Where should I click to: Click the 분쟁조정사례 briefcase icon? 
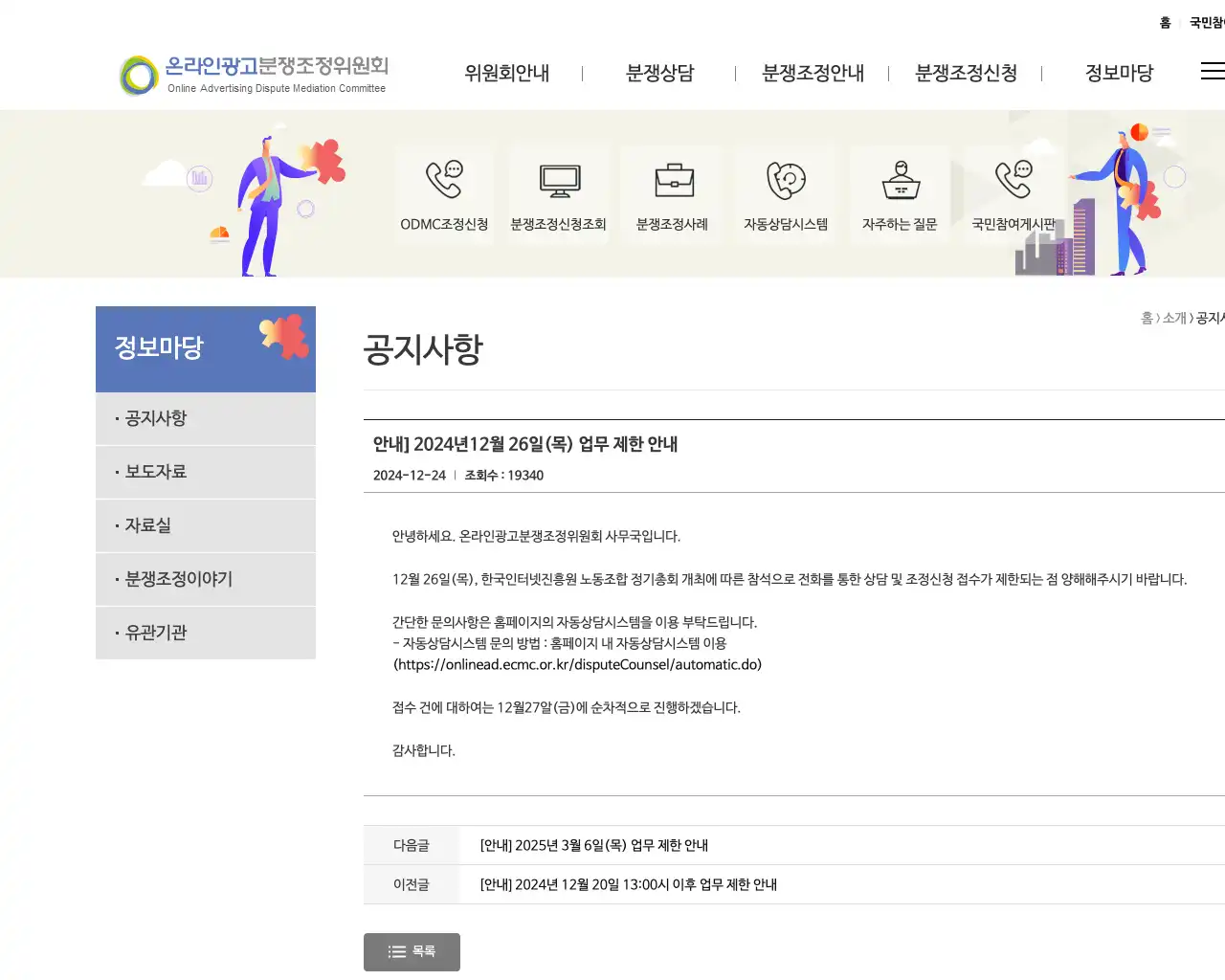[672, 191]
